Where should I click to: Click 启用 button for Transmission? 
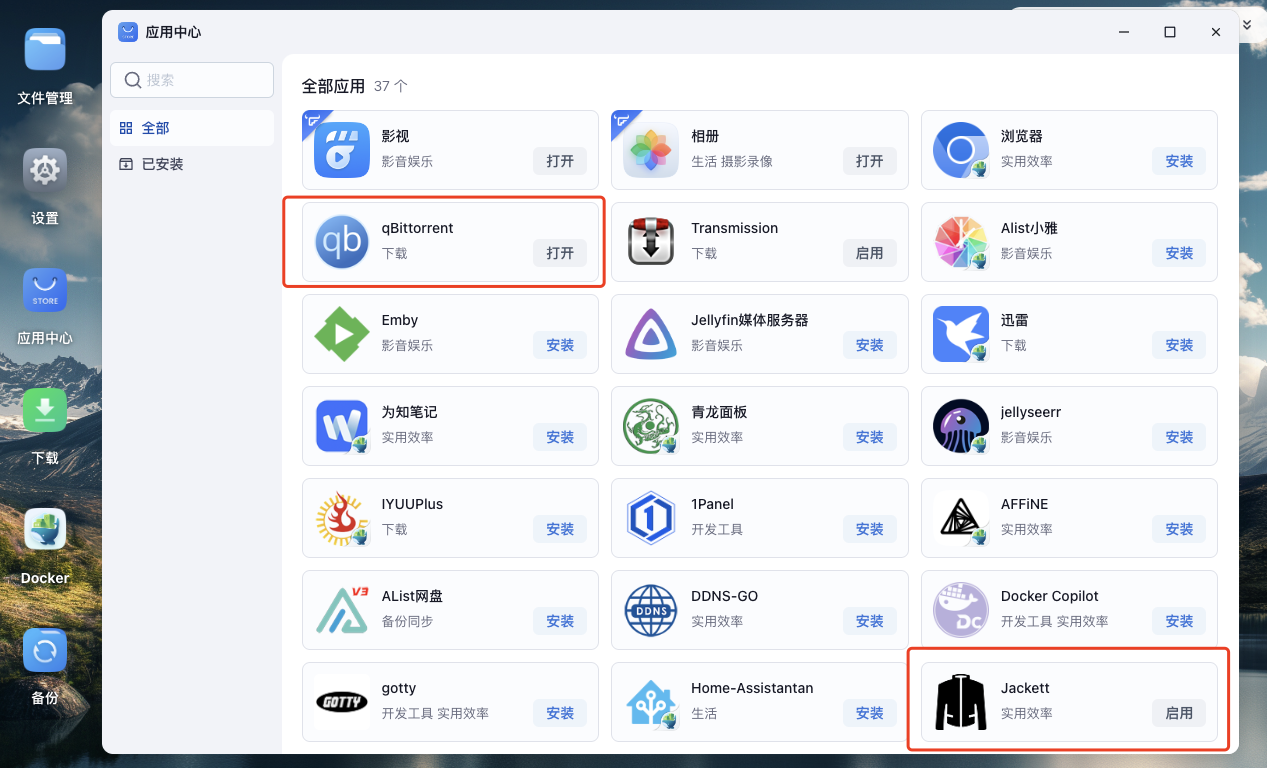coord(870,253)
